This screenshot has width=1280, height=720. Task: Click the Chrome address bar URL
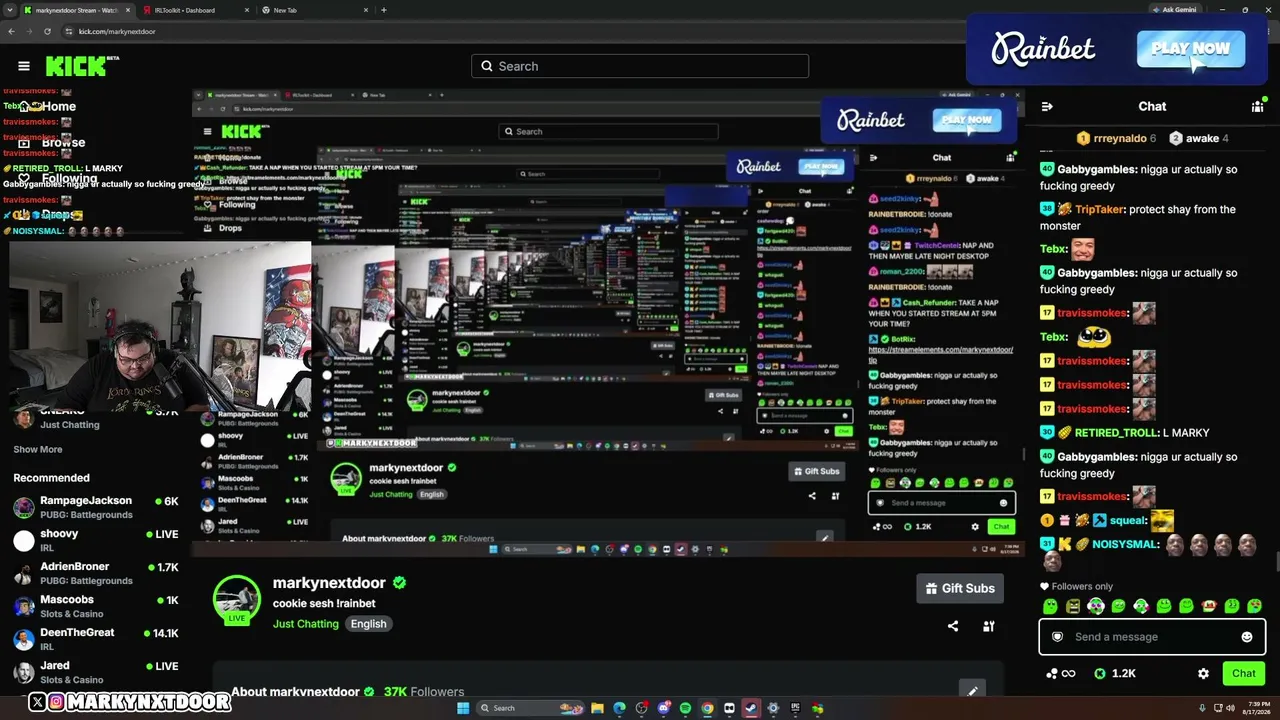(x=117, y=31)
